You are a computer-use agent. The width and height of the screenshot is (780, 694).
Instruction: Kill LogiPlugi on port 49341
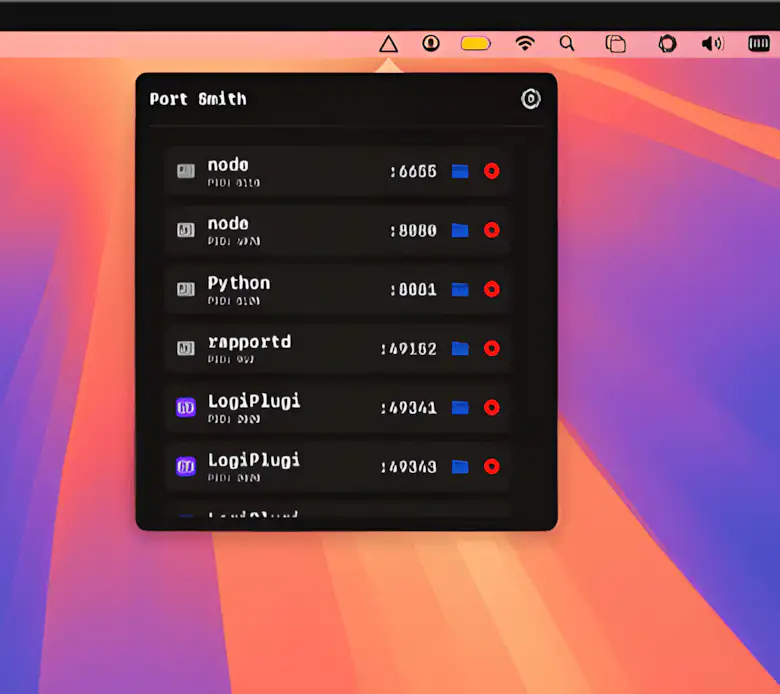pyautogui.click(x=491, y=407)
